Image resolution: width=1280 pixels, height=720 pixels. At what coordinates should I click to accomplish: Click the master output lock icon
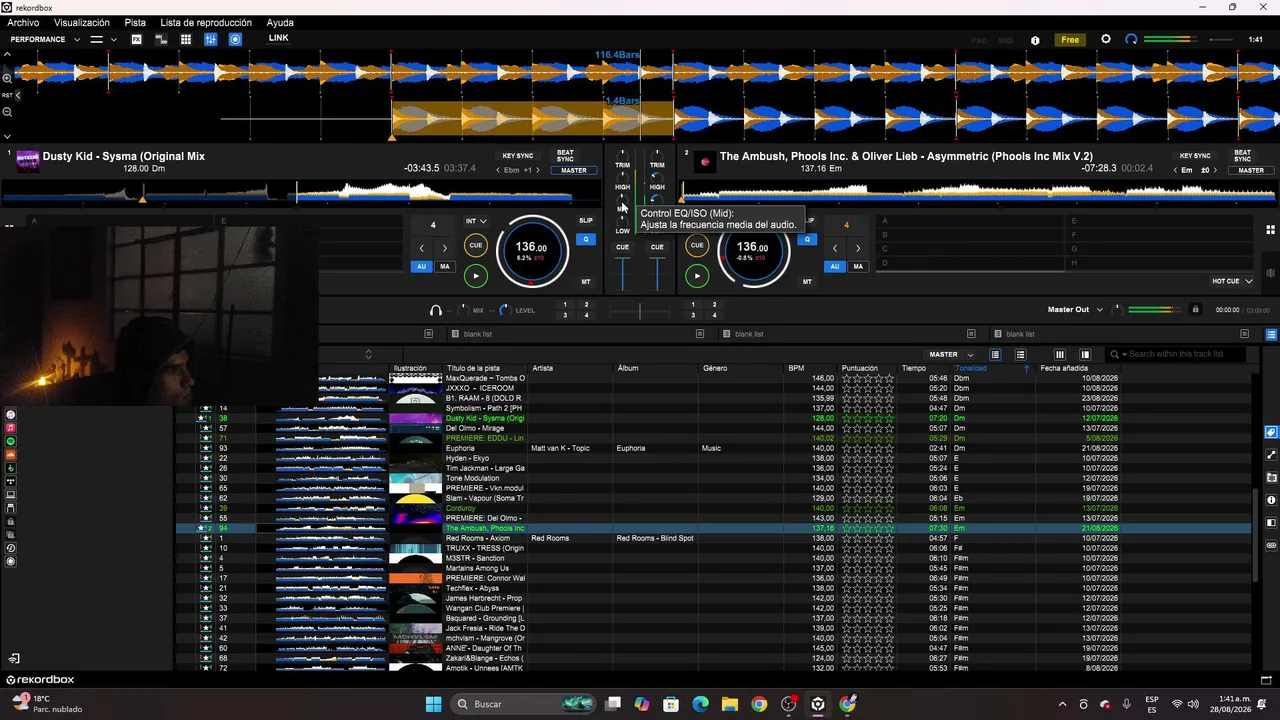click(1195, 310)
